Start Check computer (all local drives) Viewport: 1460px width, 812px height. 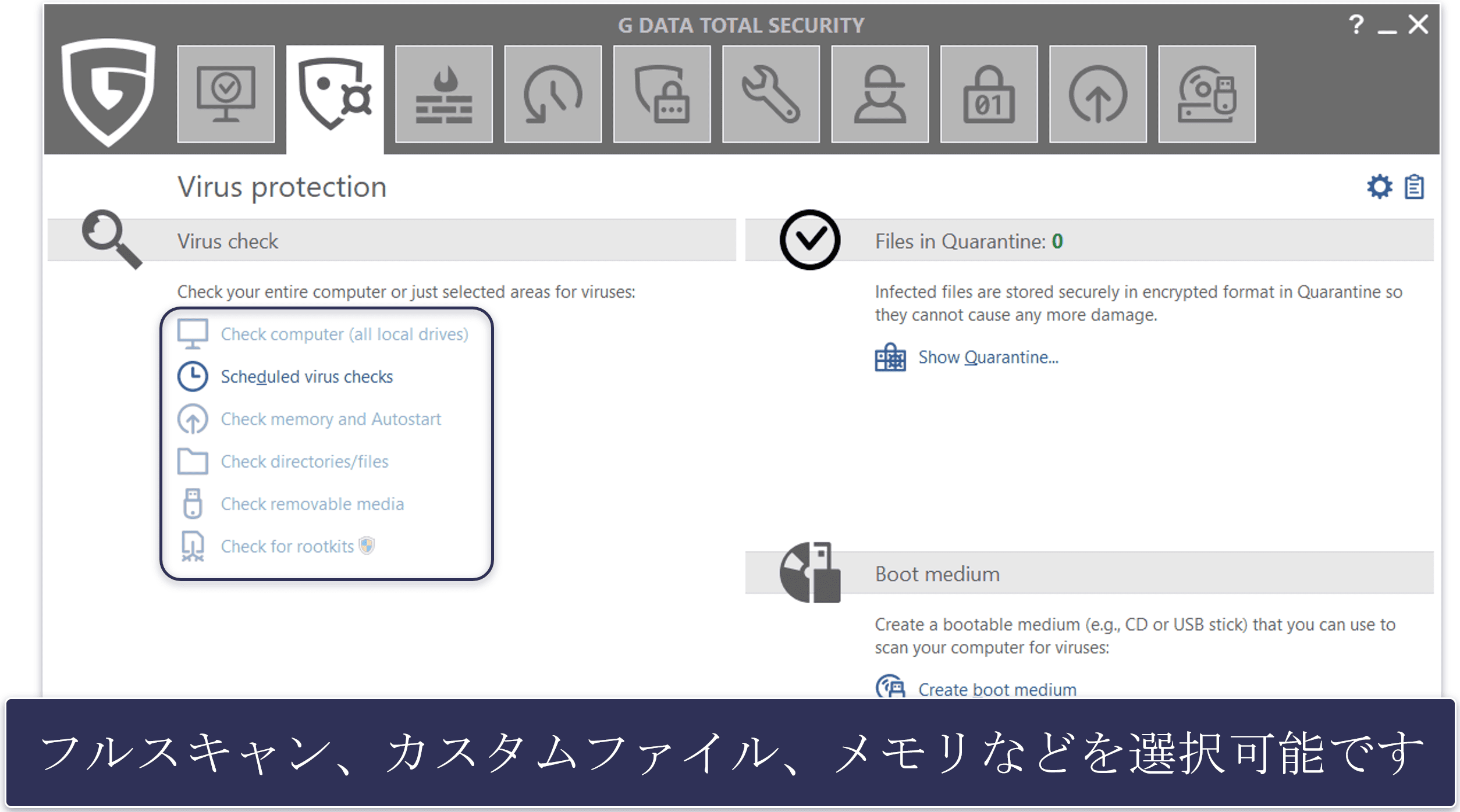point(344,334)
